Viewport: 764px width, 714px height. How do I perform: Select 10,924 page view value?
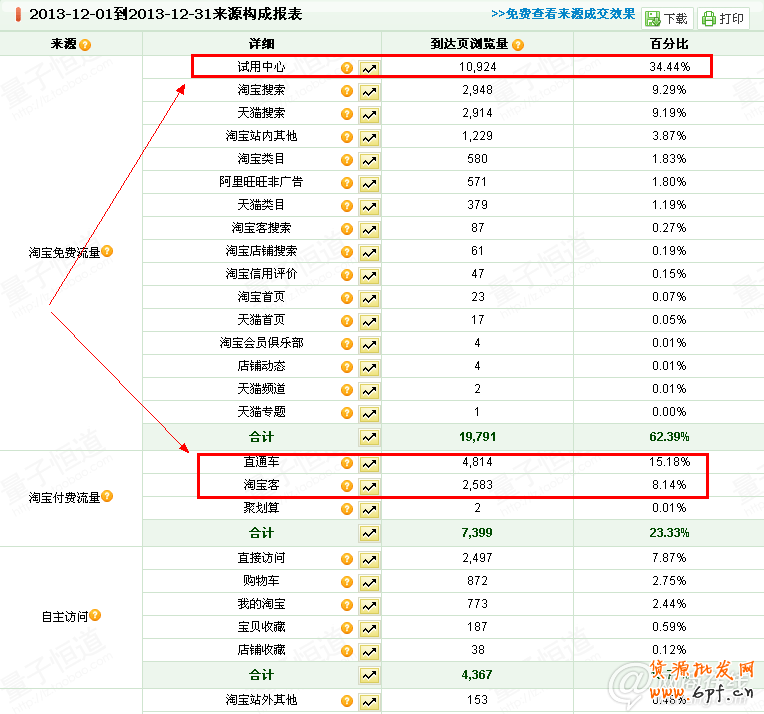[478, 67]
